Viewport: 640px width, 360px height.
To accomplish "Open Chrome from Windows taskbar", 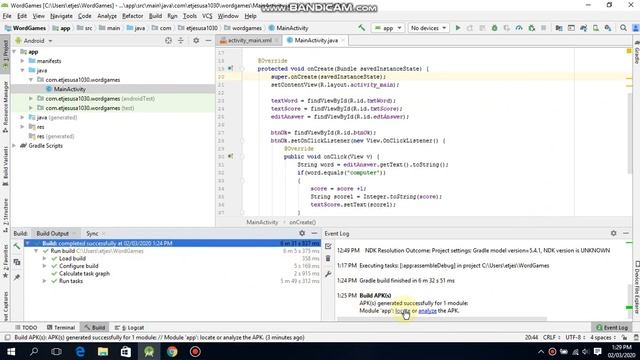I will click(172, 351).
